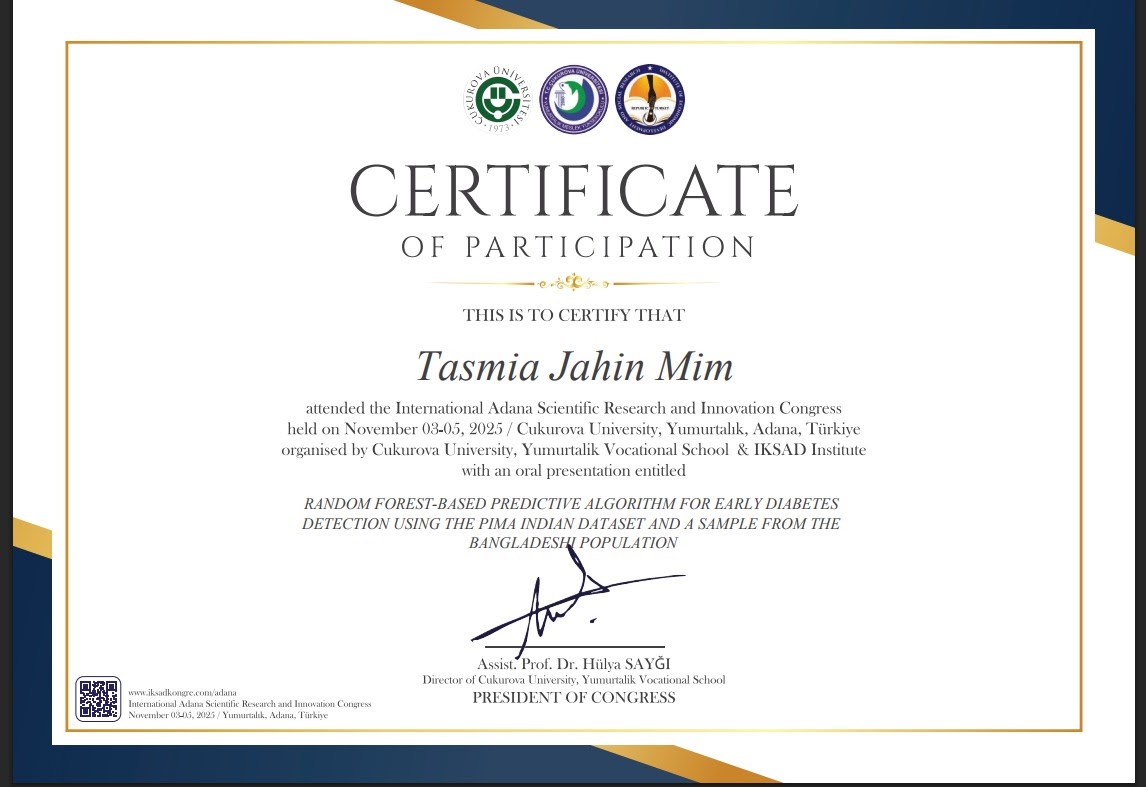The width and height of the screenshot is (1146, 787).
Task: Click the QR code in bottom corner
Action: coord(98,699)
